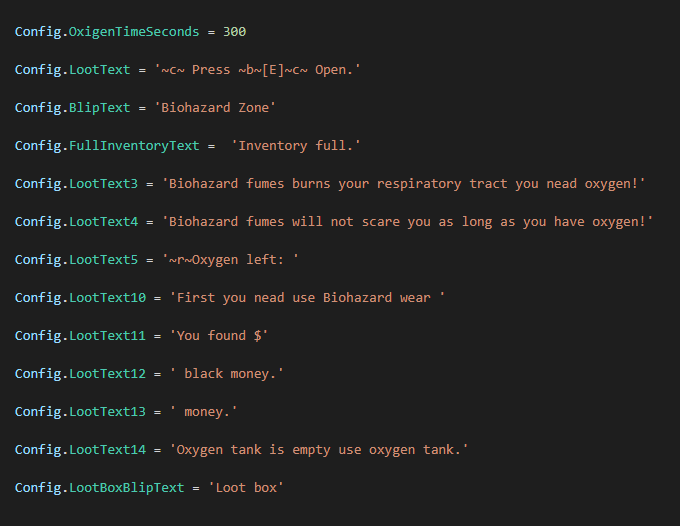Click the '~r~Oxygen left: ' string
Image resolution: width=680 pixels, height=526 pixels.
(x=230, y=260)
